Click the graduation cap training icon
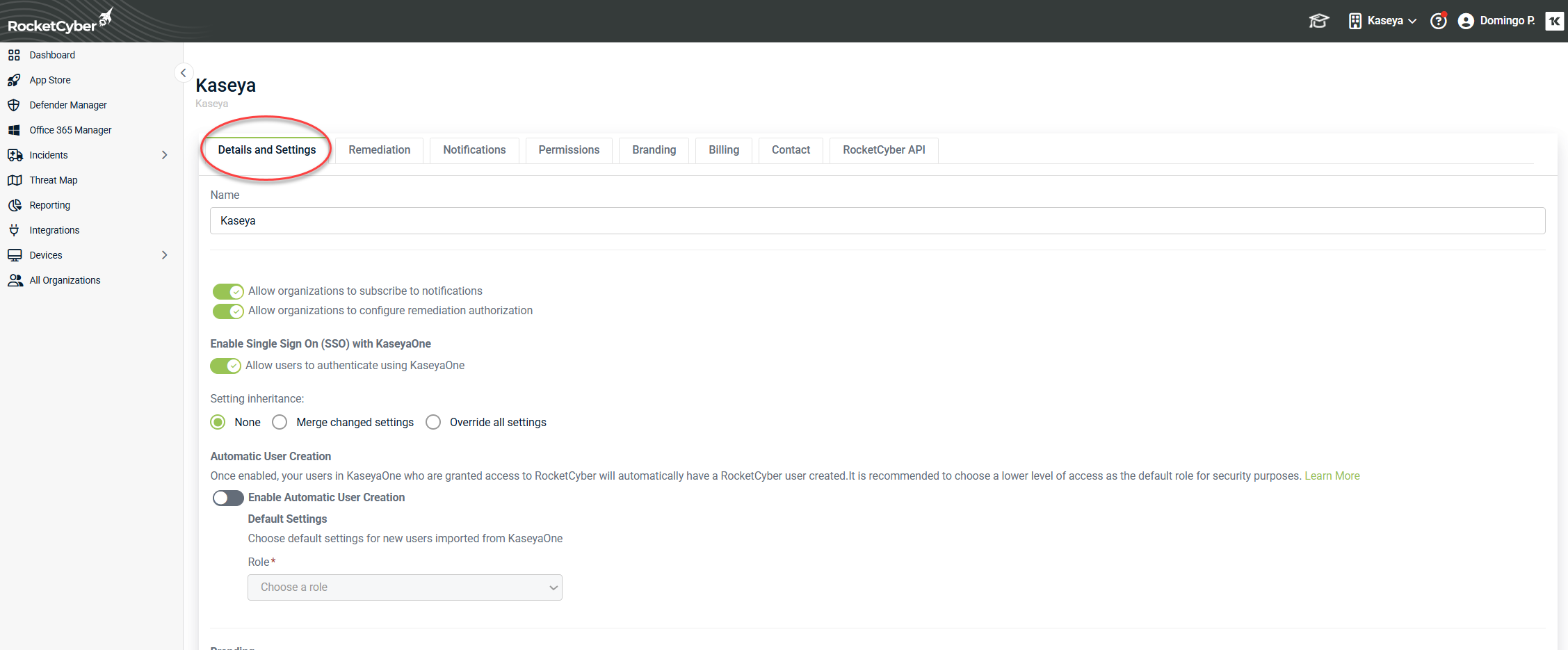The width and height of the screenshot is (1568, 650). coord(1318,21)
